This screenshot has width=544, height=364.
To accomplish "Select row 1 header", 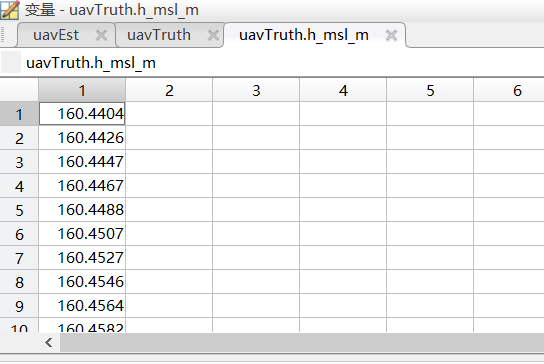I will point(19,114).
